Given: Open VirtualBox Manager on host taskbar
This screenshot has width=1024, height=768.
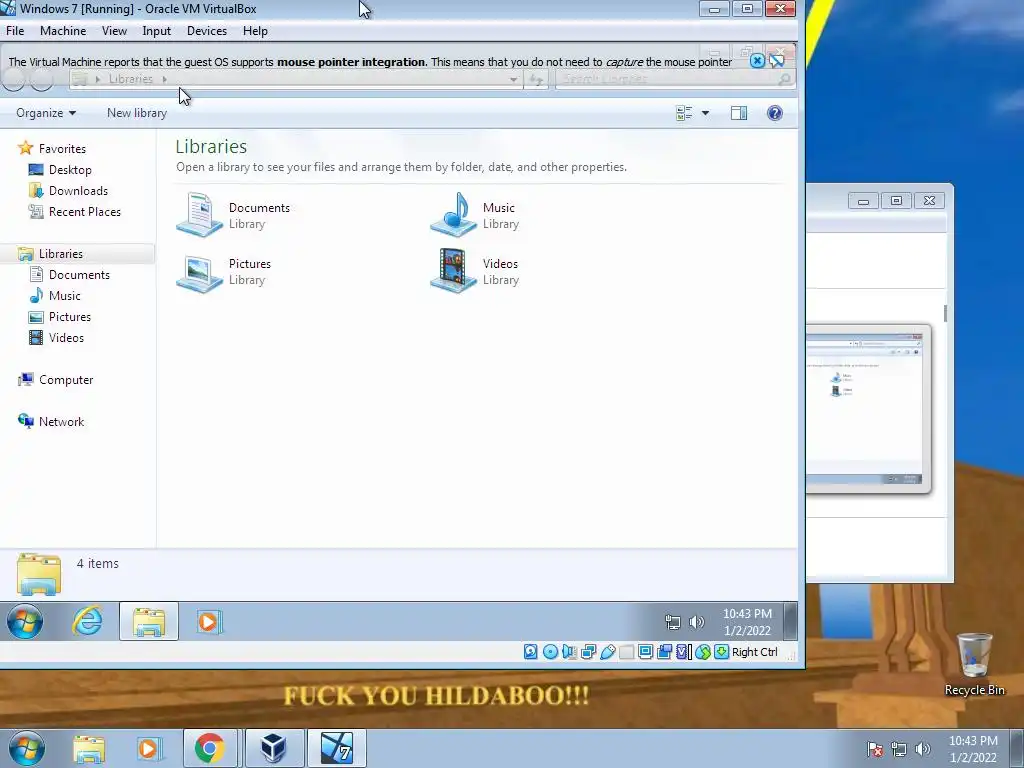Looking at the screenshot, I should (x=273, y=748).
